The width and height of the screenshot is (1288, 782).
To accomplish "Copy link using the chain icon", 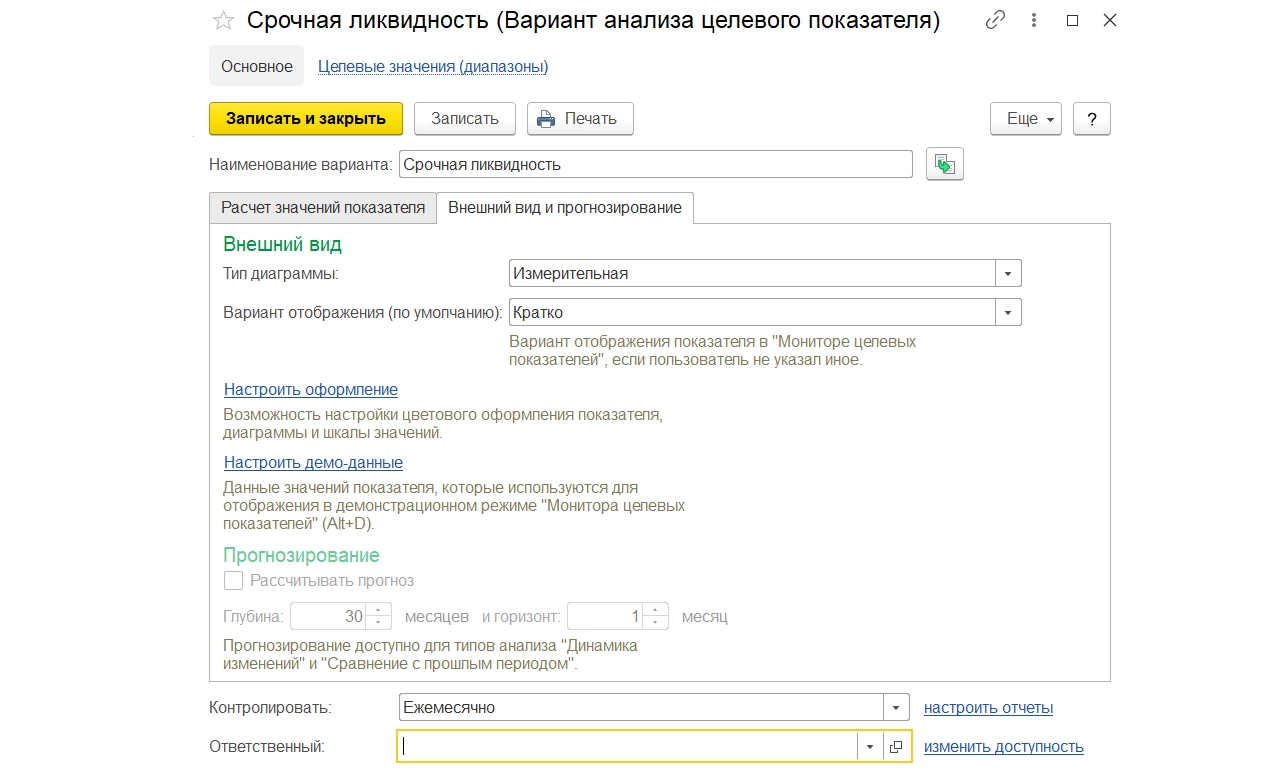I will (995, 20).
